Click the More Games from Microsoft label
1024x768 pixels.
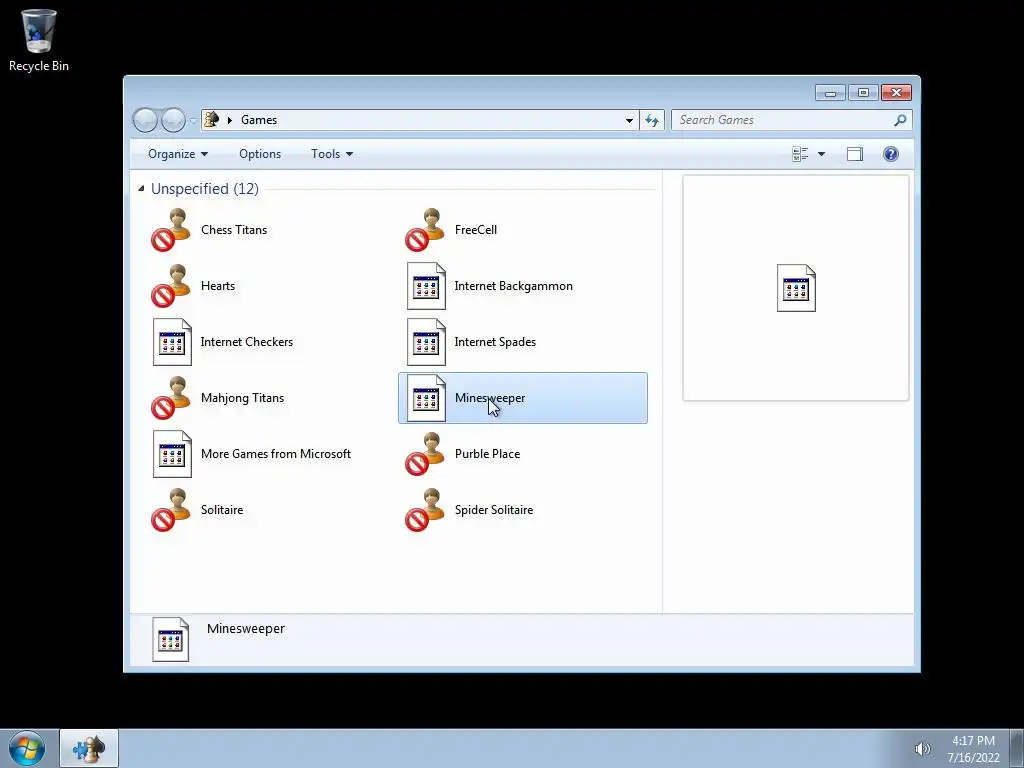(x=276, y=454)
